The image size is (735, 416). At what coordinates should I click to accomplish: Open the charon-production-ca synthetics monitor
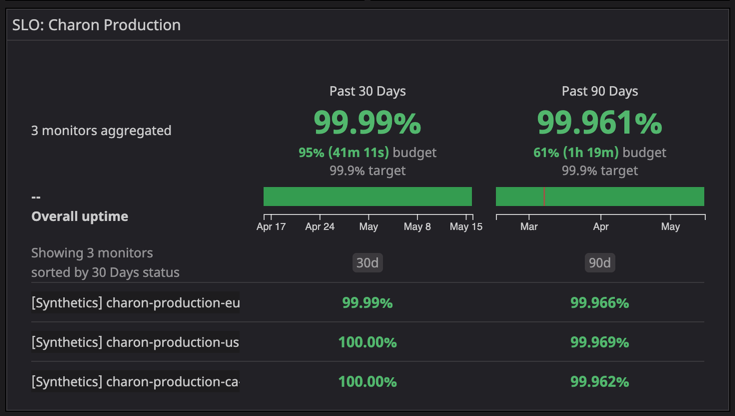coord(135,381)
